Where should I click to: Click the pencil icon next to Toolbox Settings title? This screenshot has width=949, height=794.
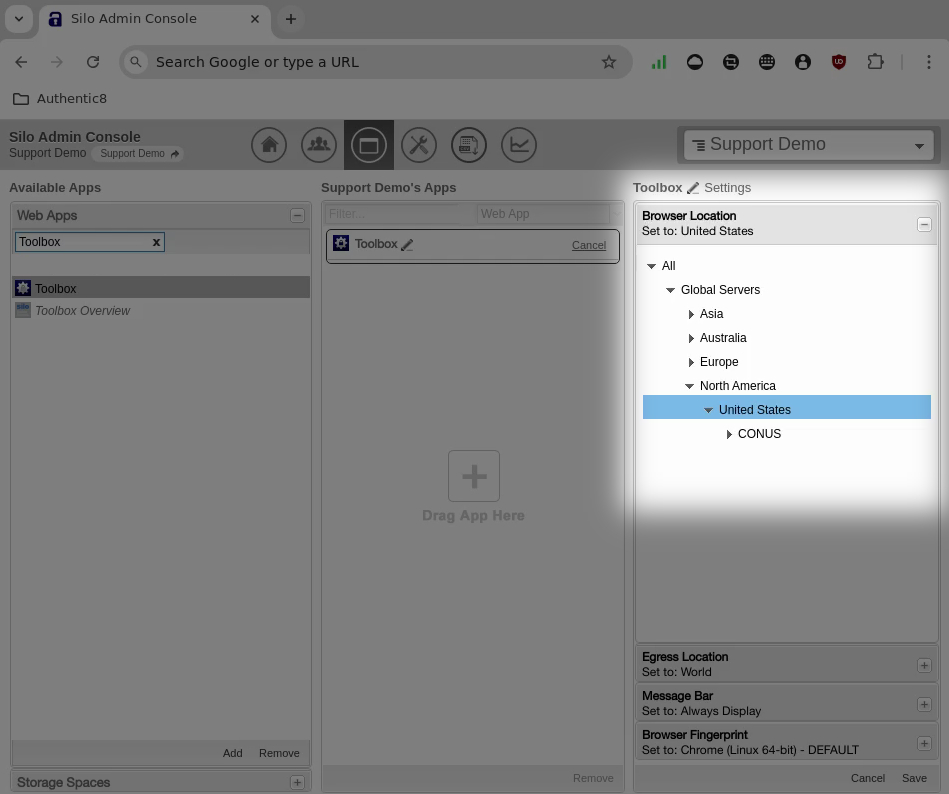tap(693, 188)
